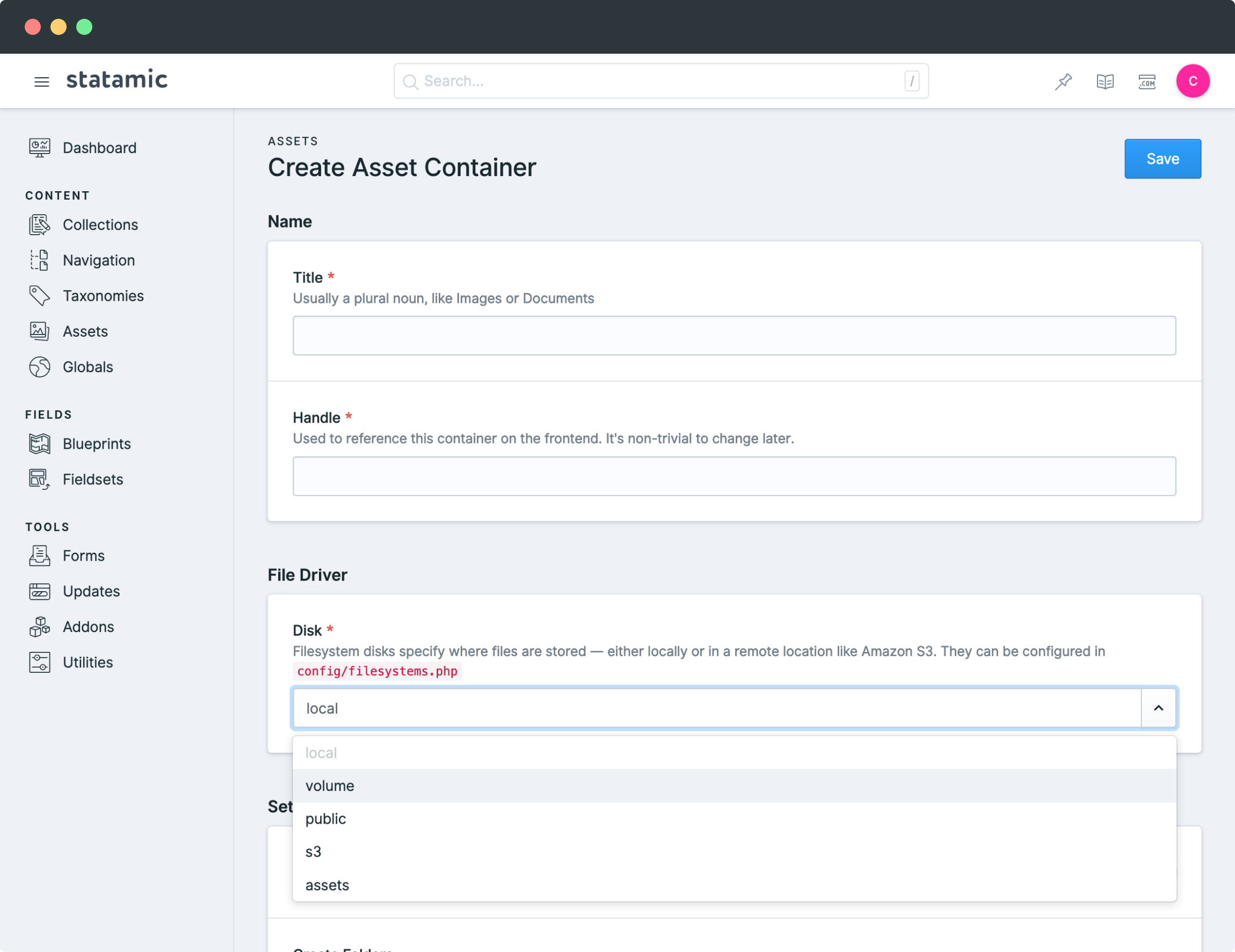The width and height of the screenshot is (1235, 952).
Task: Select the greyed local option
Action: point(734,753)
